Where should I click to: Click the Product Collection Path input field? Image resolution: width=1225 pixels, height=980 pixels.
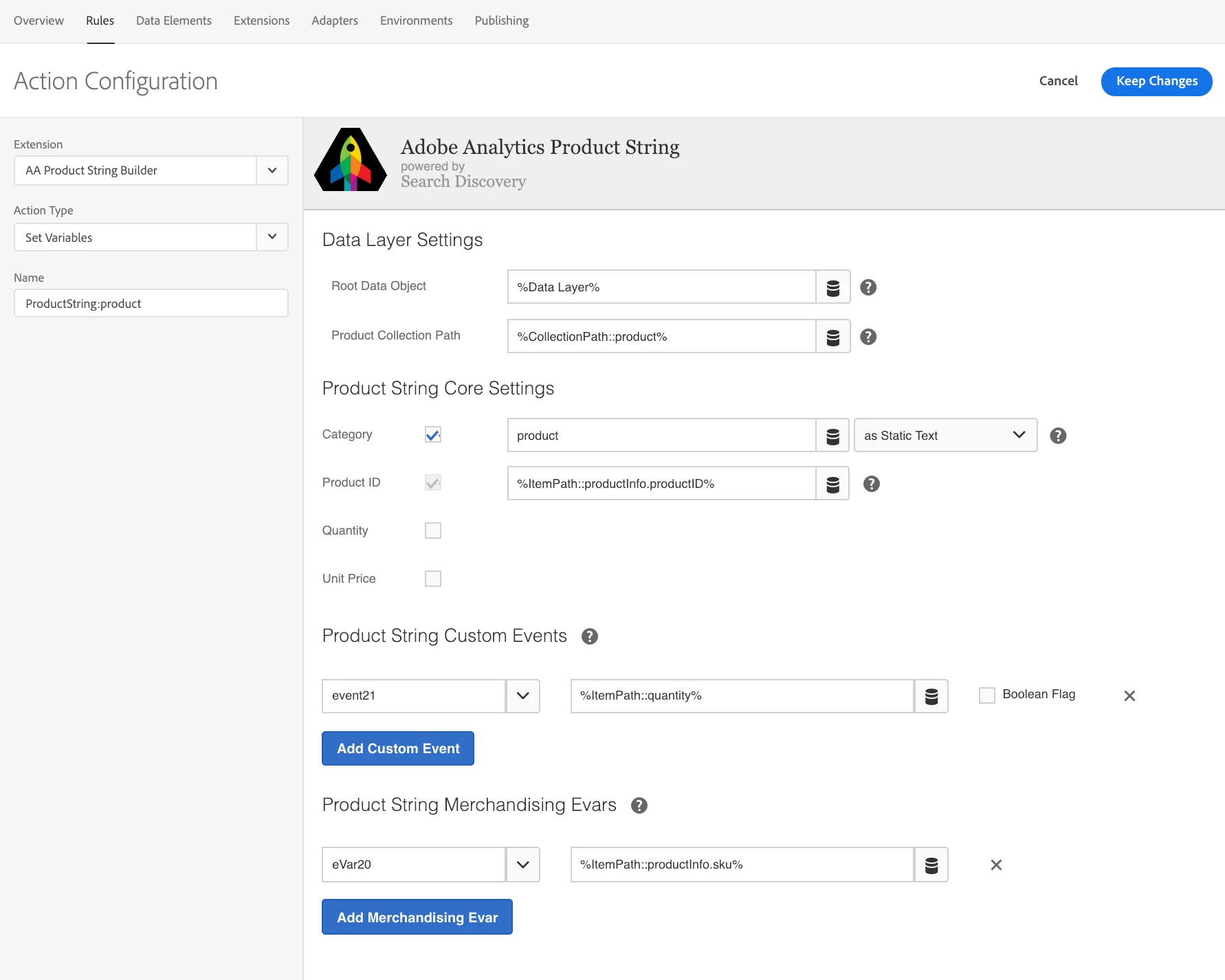pos(662,337)
